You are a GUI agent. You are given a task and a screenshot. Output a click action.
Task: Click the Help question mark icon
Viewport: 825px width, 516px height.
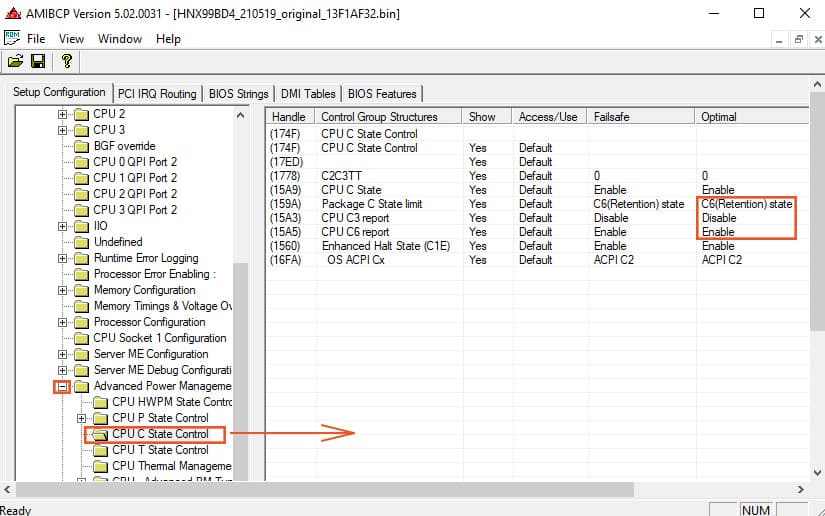[x=66, y=62]
